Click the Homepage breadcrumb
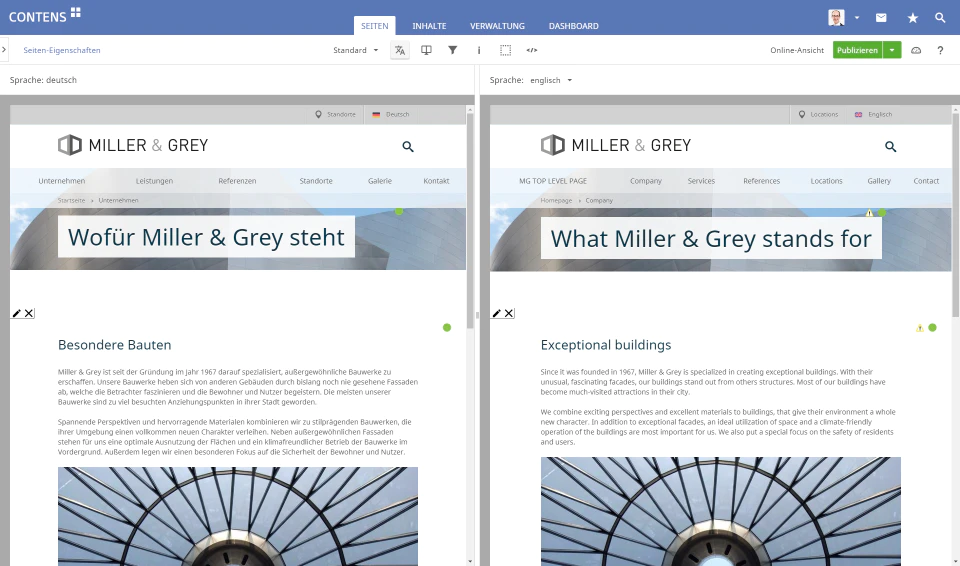Viewport: 960px width, 566px height. click(x=556, y=200)
